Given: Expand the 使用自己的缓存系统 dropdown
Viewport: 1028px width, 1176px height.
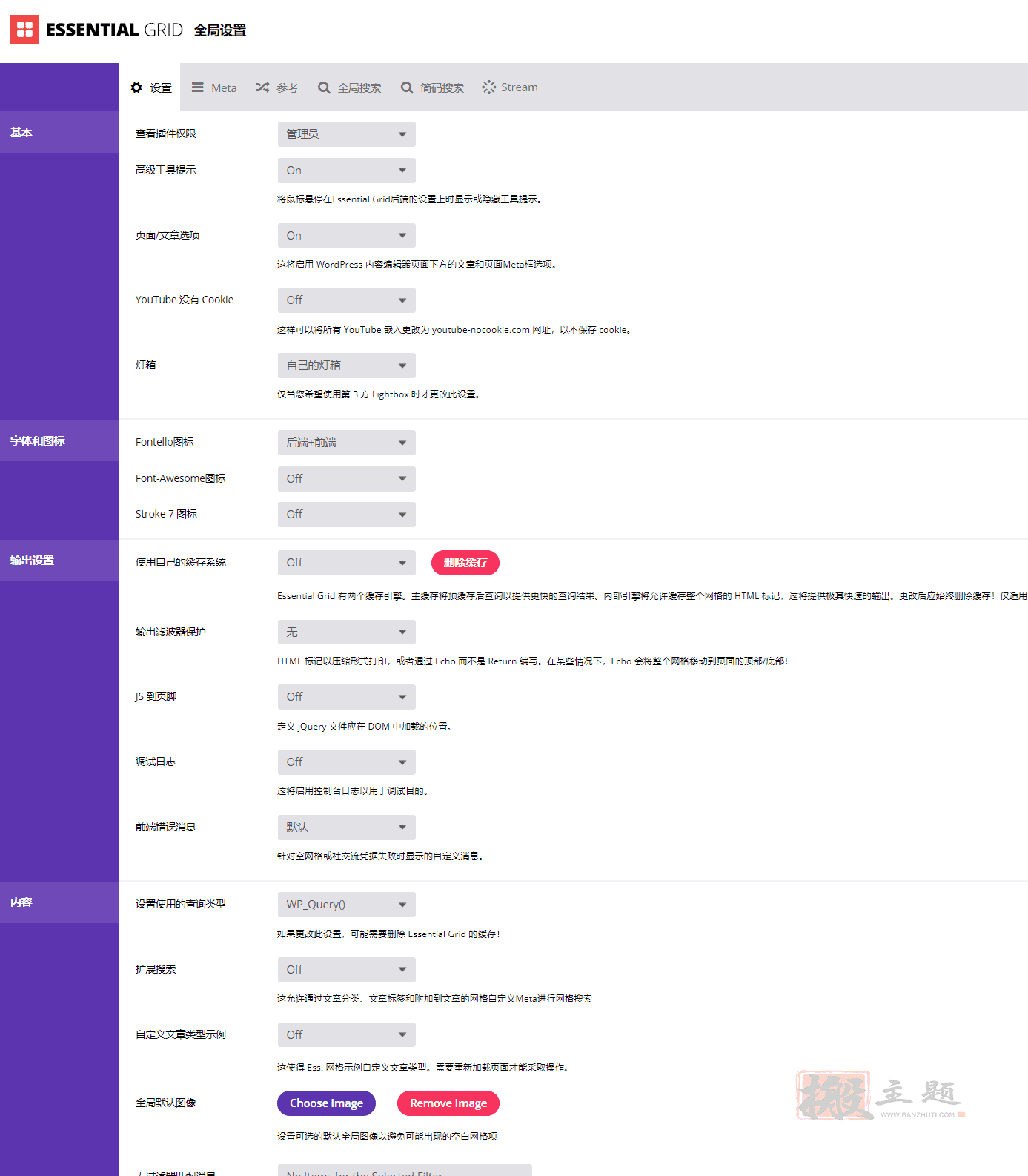Looking at the screenshot, I should (346, 563).
